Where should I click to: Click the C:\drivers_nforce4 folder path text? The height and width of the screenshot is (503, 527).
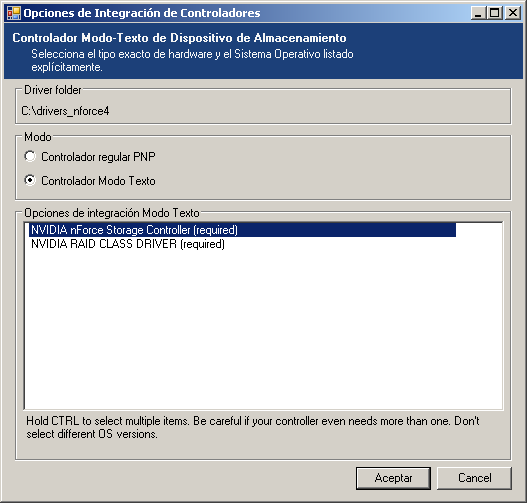pyautogui.click(x=65, y=111)
